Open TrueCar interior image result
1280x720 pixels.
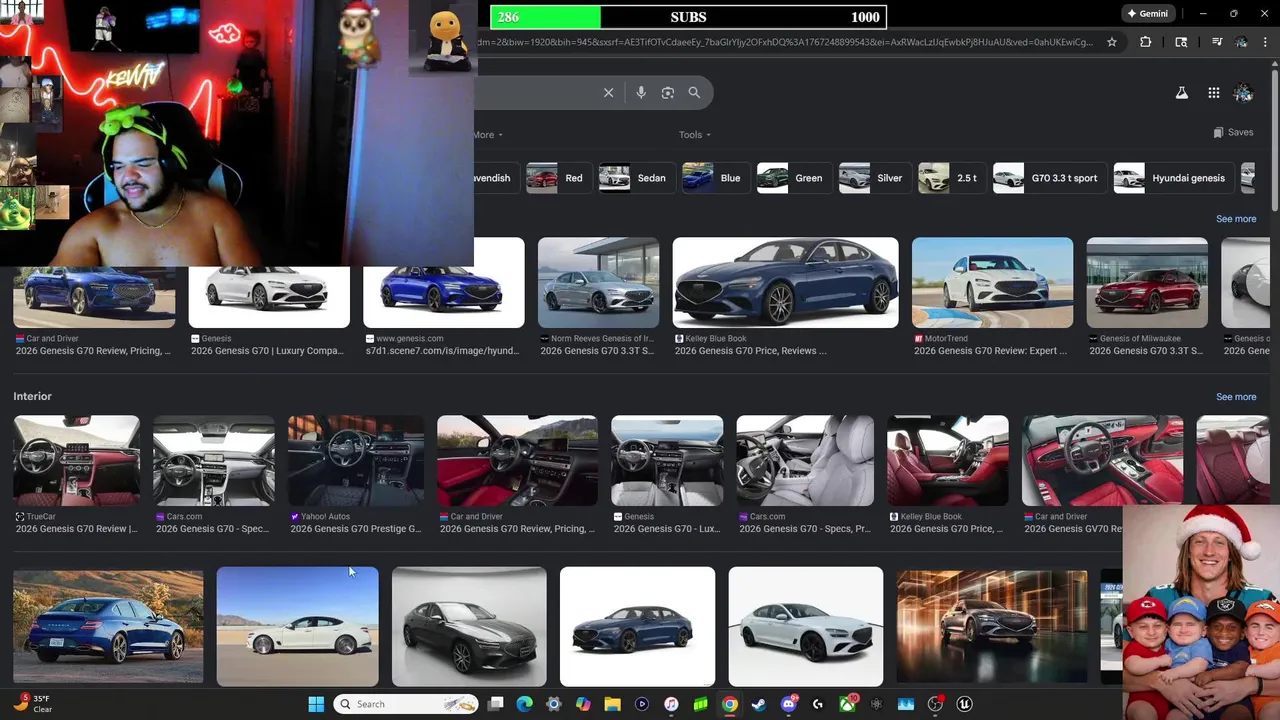coord(76,461)
